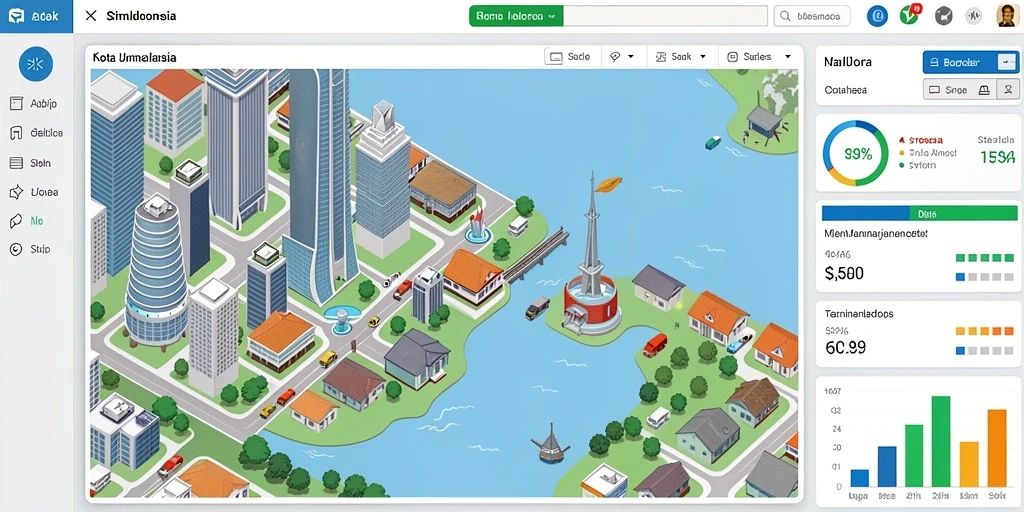Click the 99% donut chart

pyautogui.click(x=856, y=154)
